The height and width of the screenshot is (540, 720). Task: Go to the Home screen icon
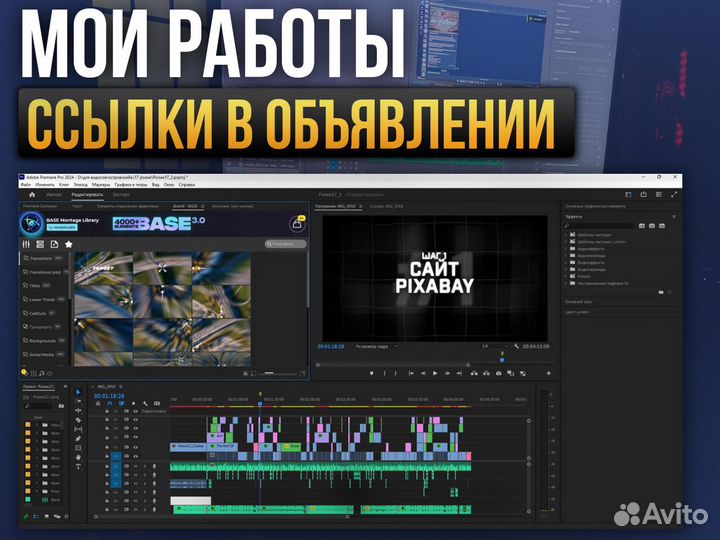click(x=32, y=195)
